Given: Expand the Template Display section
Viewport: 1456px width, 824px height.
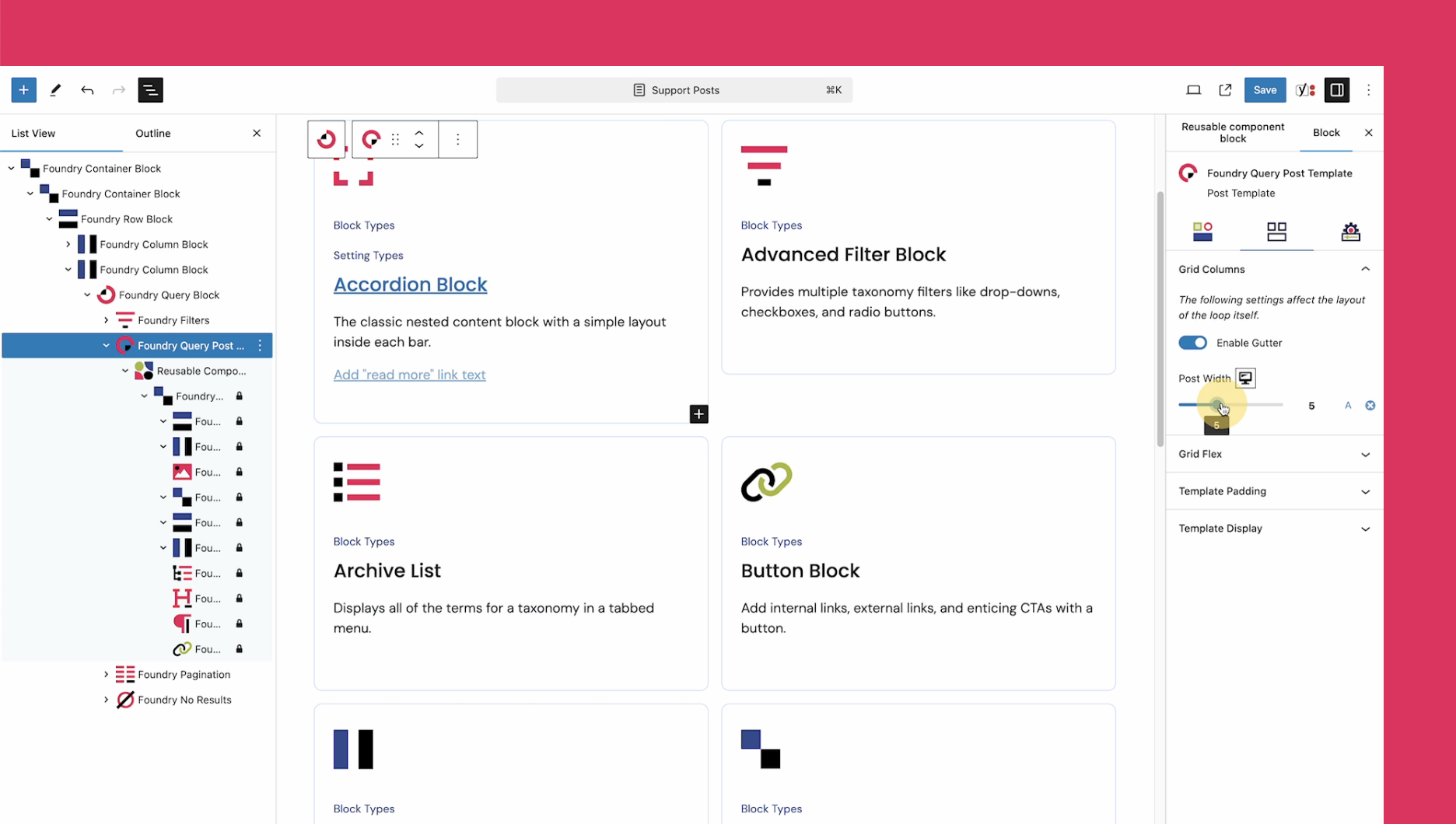Looking at the screenshot, I should [x=1274, y=529].
